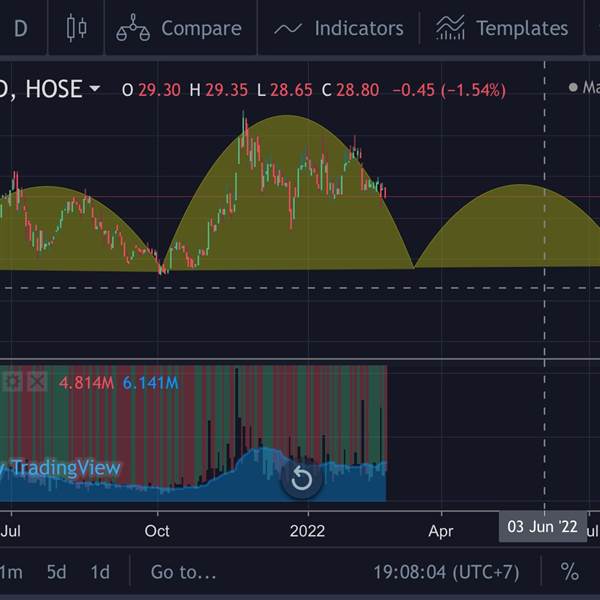Open indicator Templates menu
Image resolution: width=600 pixels, height=600 pixels.
502,28
